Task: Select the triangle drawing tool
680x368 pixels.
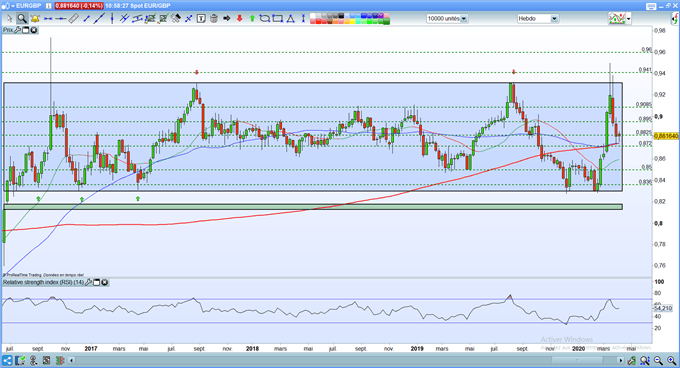Action: [291, 19]
